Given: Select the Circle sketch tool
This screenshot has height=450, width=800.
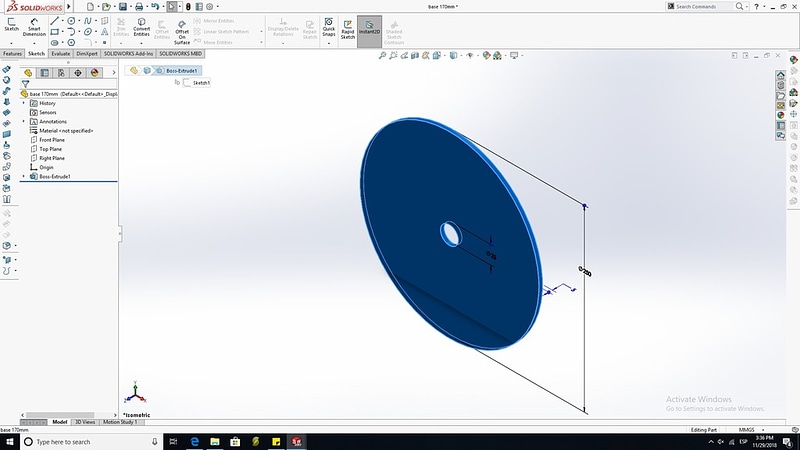Looking at the screenshot, I should (x=71, y=21).
